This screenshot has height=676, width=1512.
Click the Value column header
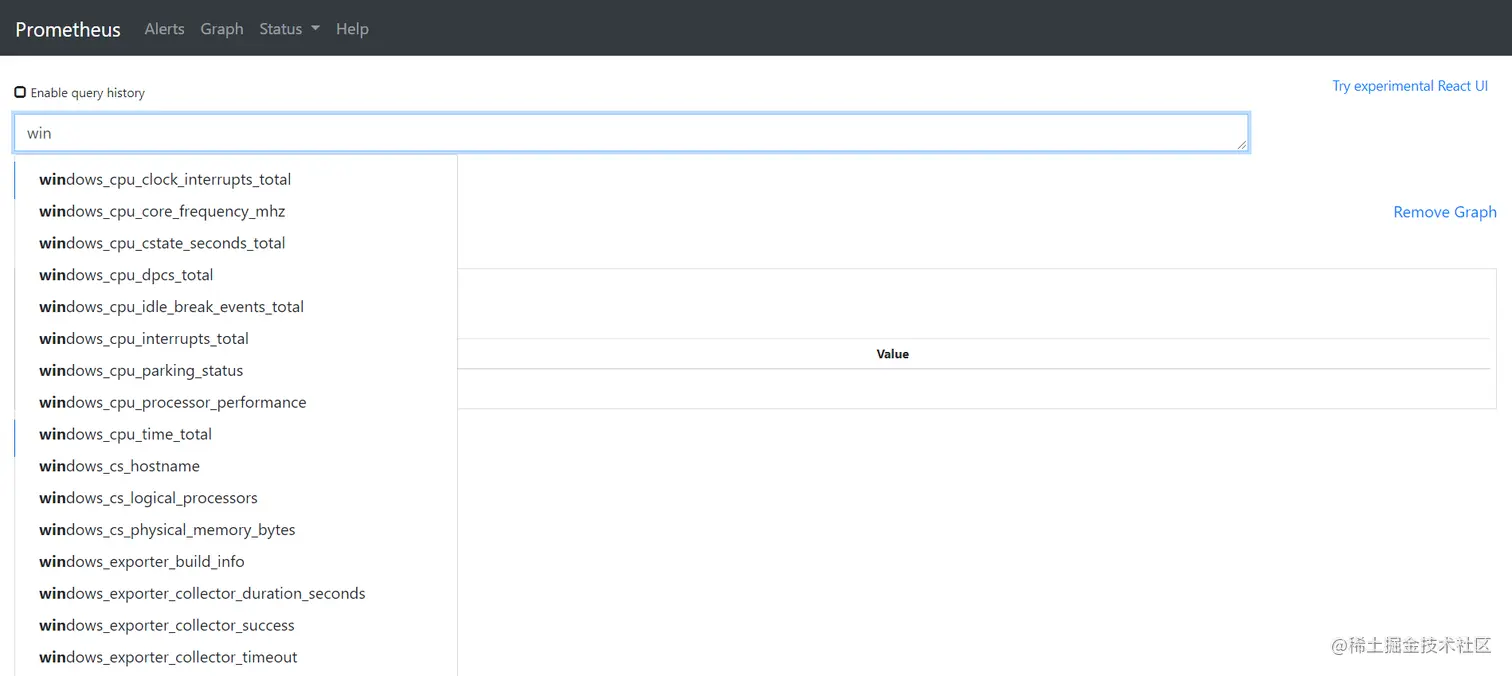tap(892, 354)
